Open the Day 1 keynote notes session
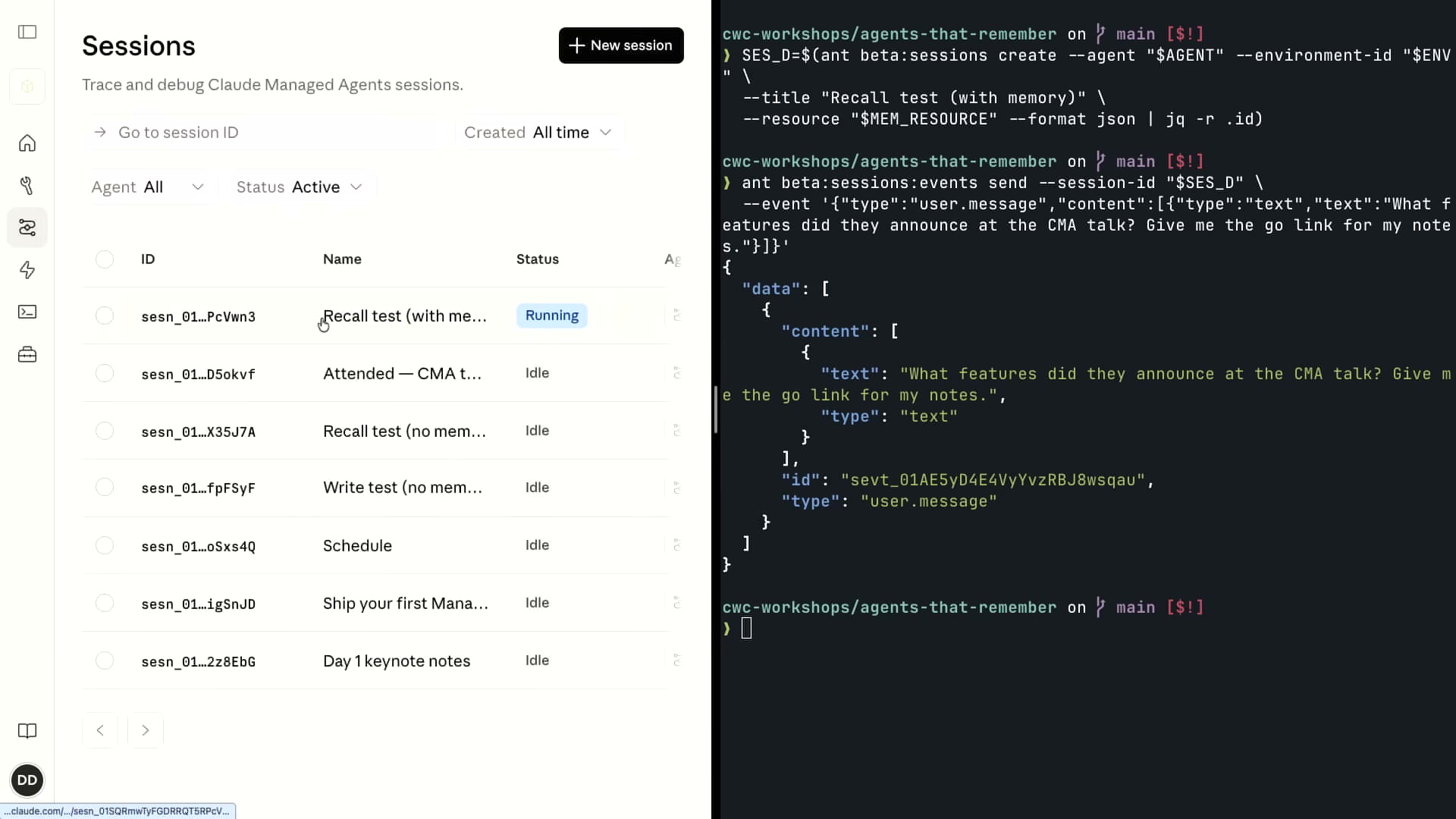Viewport: 1456px width, 819px height. click(x=397, y=661)
